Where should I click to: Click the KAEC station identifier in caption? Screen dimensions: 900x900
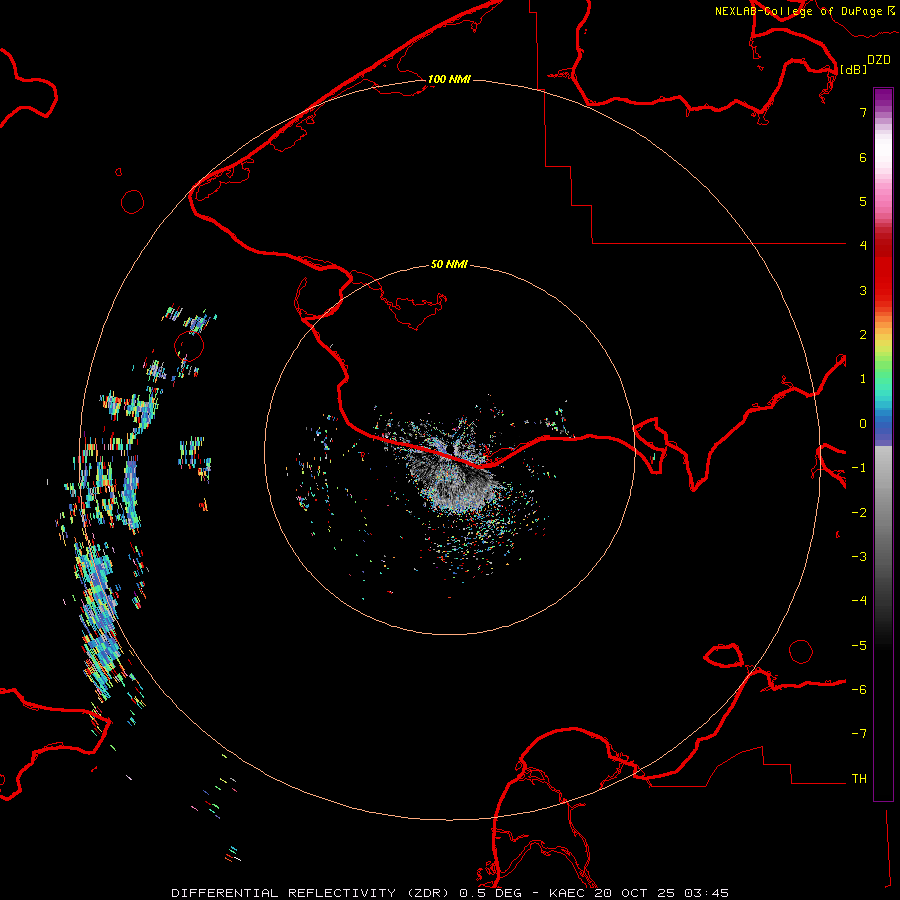tap(567, 893)
